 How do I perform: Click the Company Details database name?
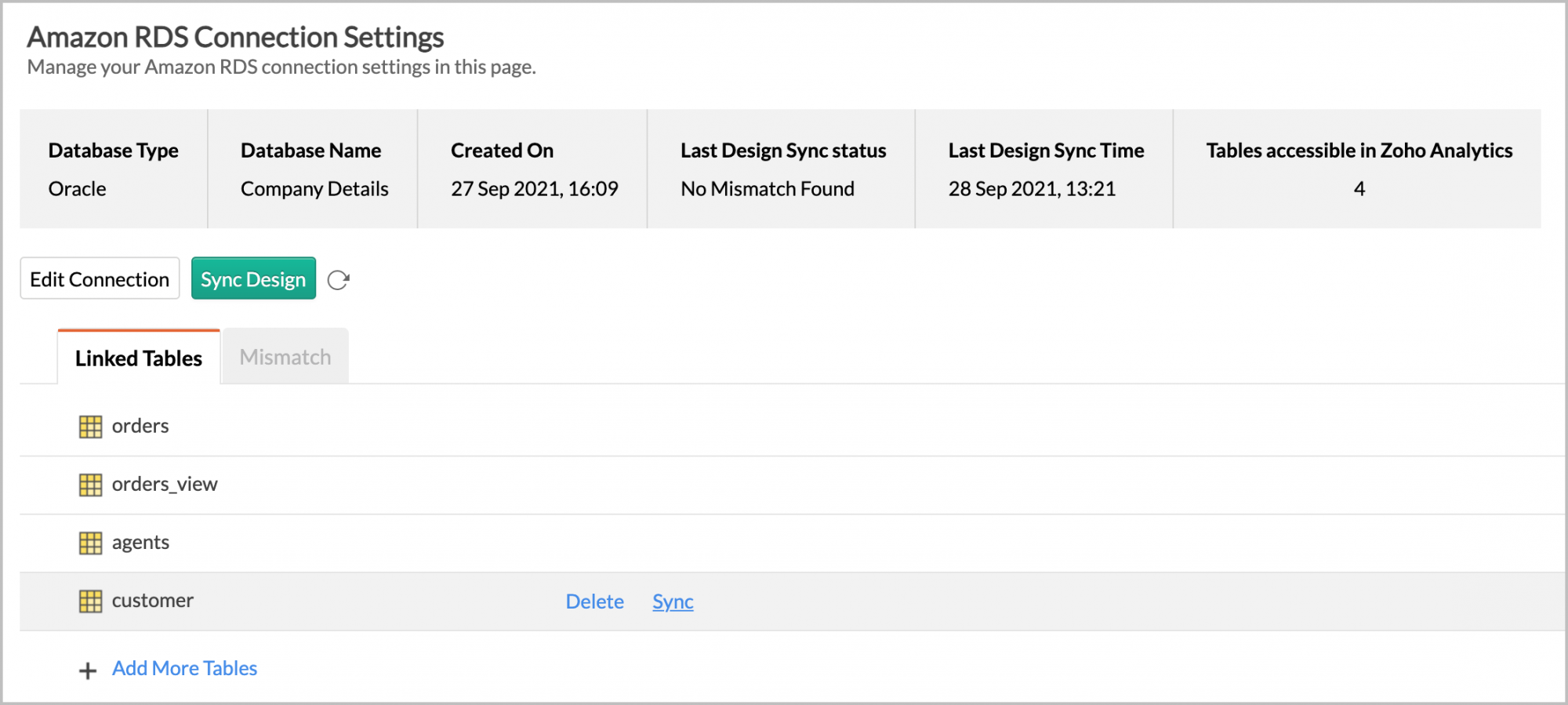coord(314,189)
